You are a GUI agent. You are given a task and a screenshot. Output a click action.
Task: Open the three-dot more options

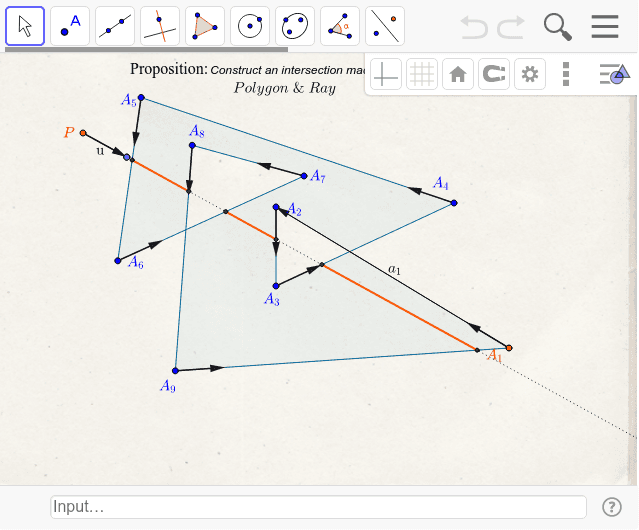566,74
